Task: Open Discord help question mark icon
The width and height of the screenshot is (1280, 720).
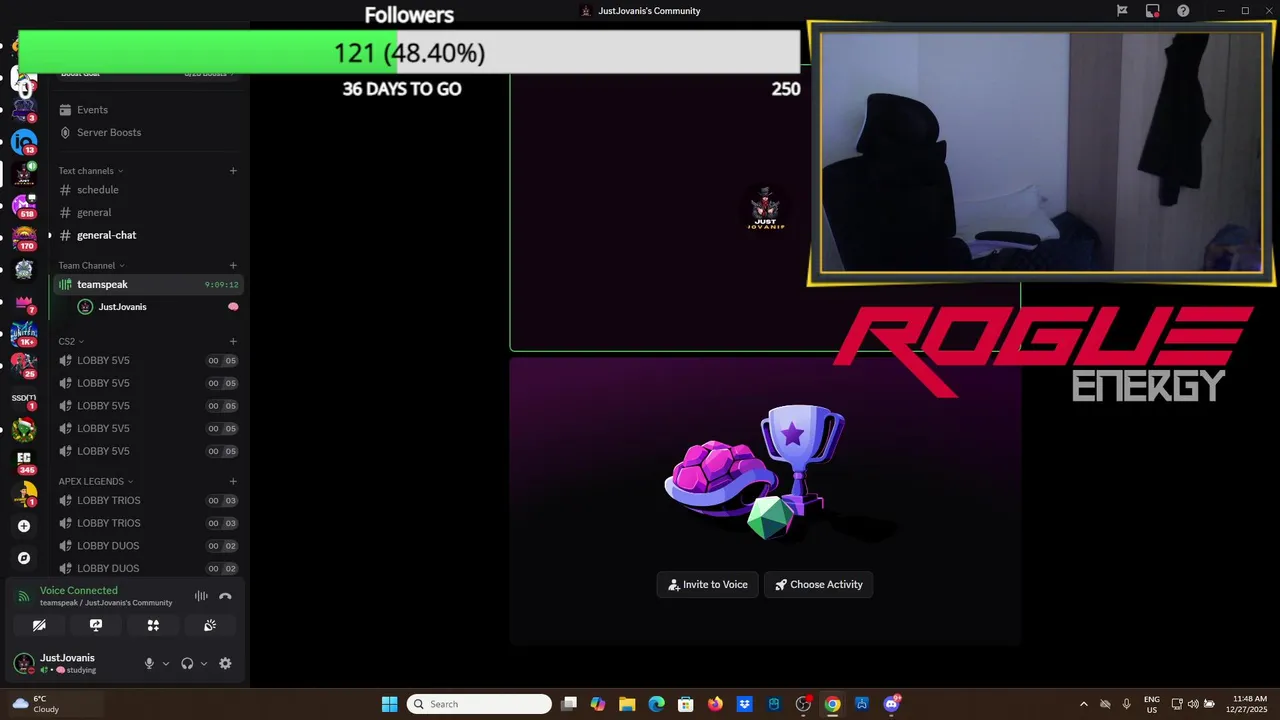Action: tap(1183, 11)
